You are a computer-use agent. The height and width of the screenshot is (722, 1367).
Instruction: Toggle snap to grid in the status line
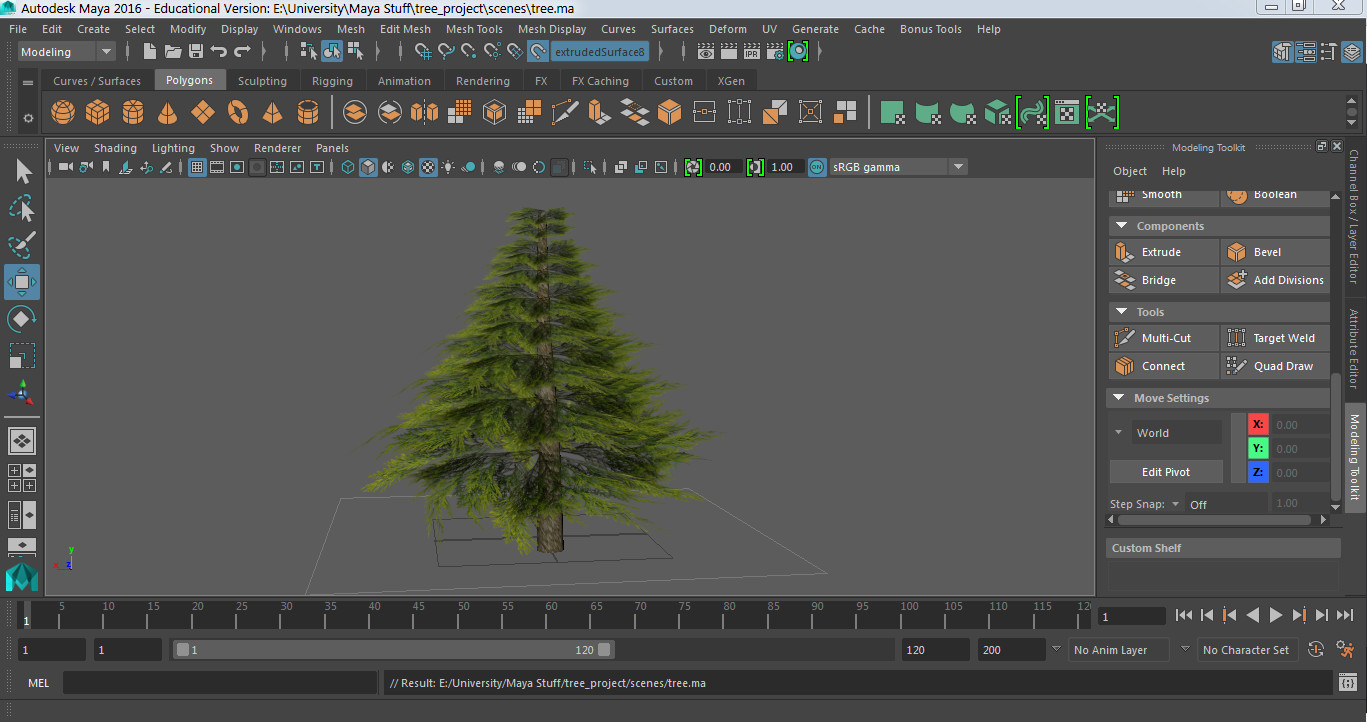tap(423, 51)
